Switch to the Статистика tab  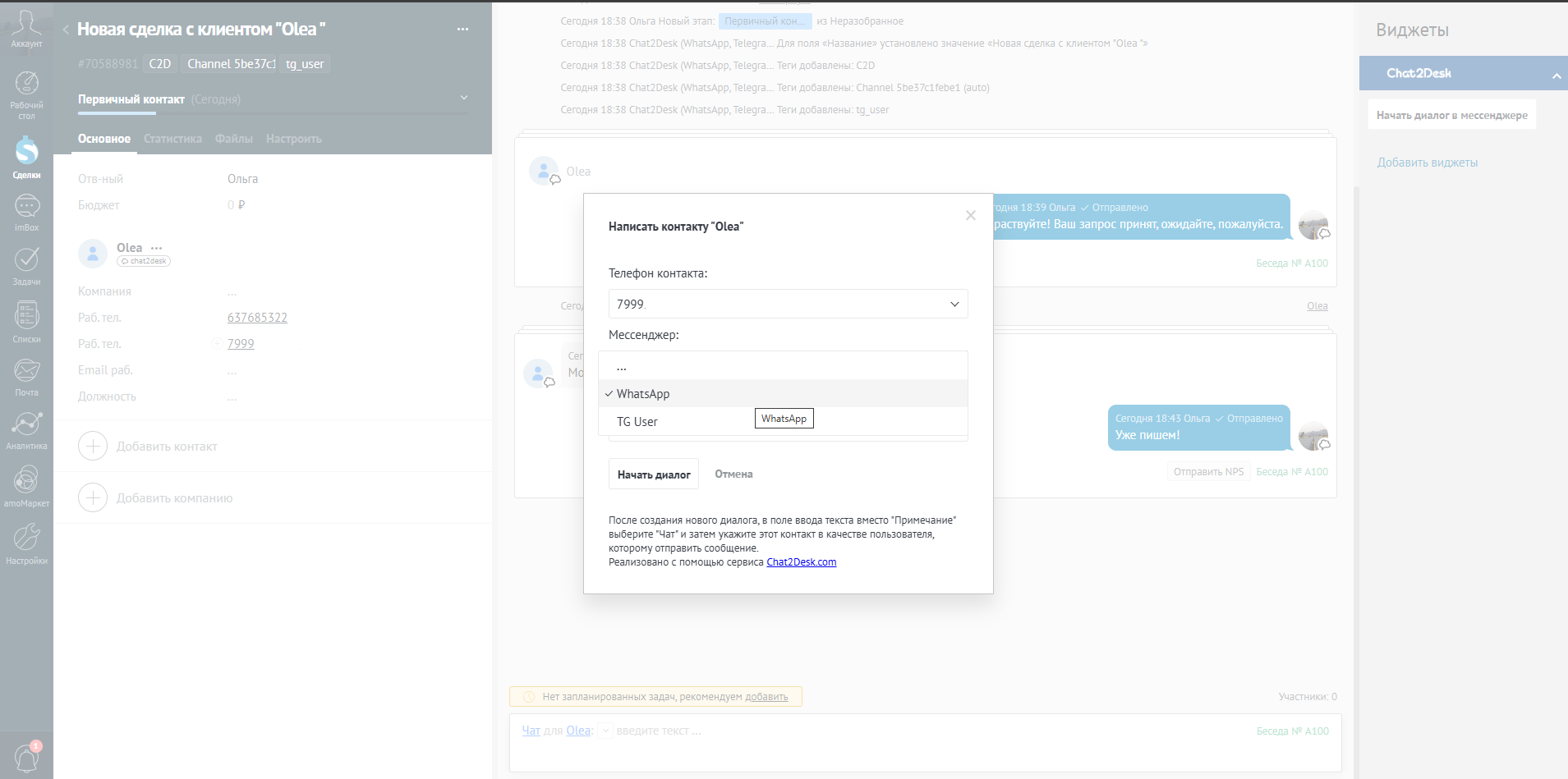(172, 139)
